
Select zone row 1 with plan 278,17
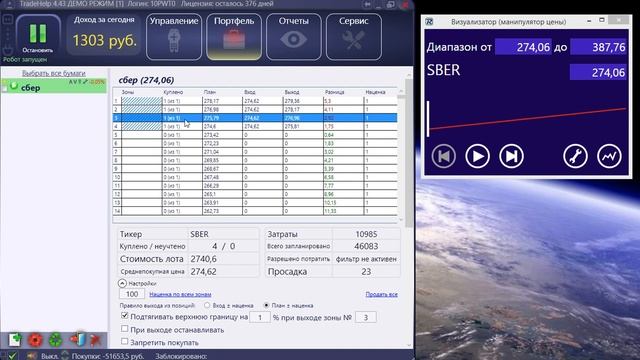pyautogui.click(x=255, y=101)
